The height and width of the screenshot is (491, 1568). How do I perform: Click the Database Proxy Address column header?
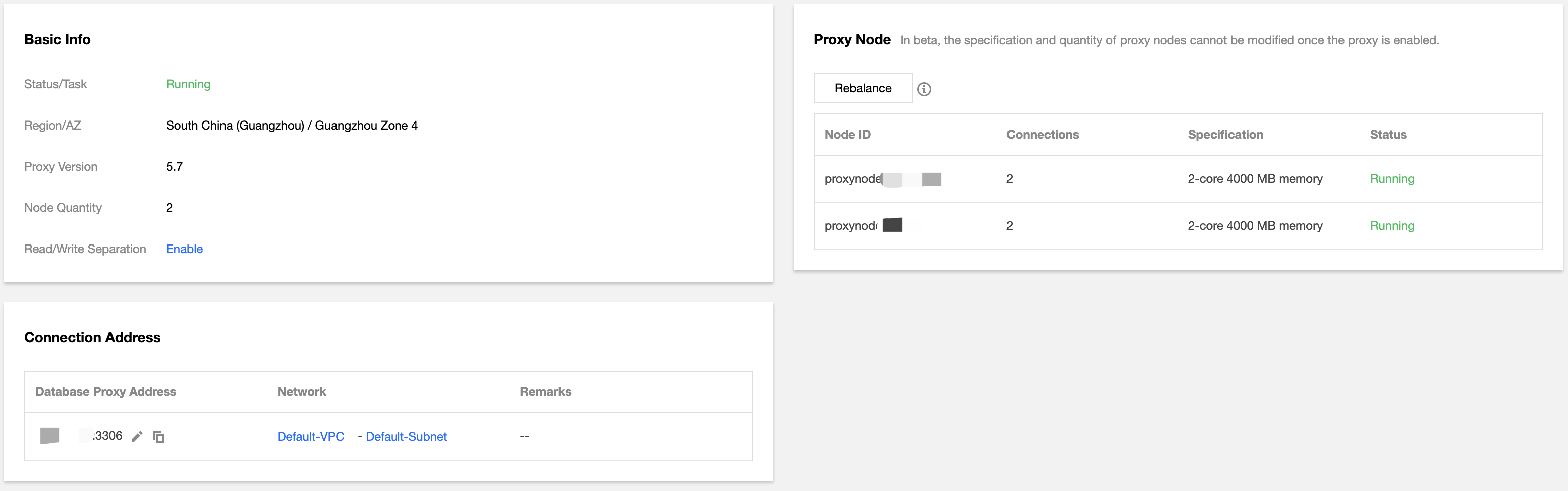[x=105, y=391]
